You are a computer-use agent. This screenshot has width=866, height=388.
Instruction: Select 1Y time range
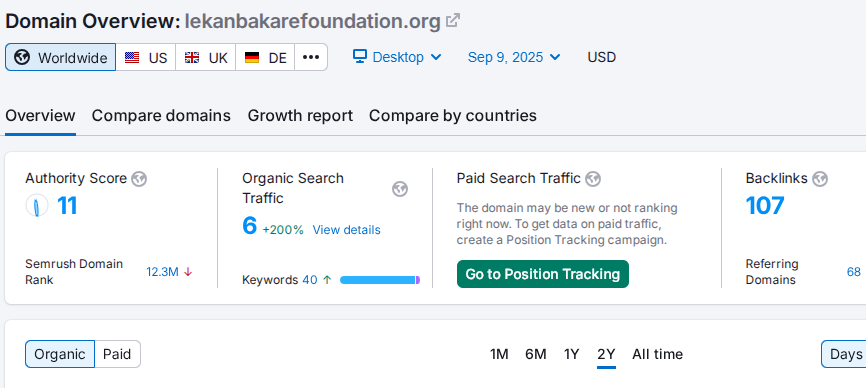572,354
